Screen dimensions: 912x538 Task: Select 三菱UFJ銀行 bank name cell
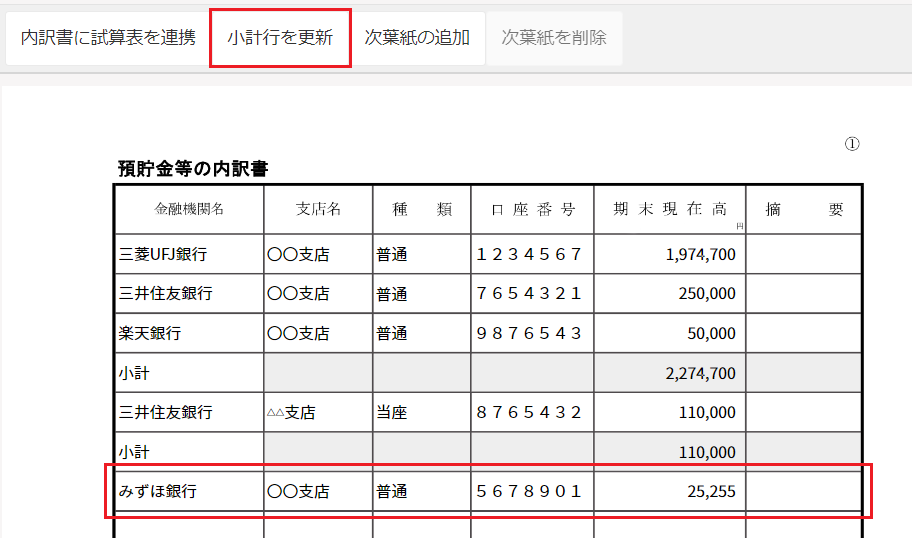(190, 254)
